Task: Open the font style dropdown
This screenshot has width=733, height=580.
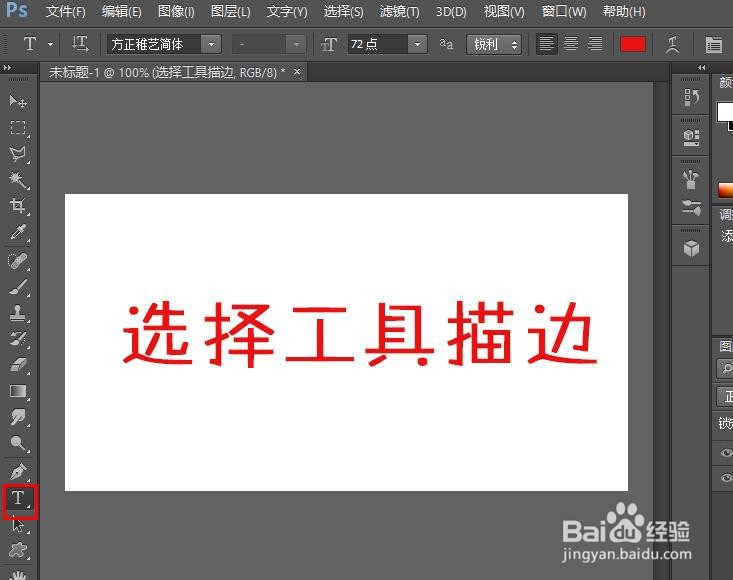Action: (x=296, y=44)
